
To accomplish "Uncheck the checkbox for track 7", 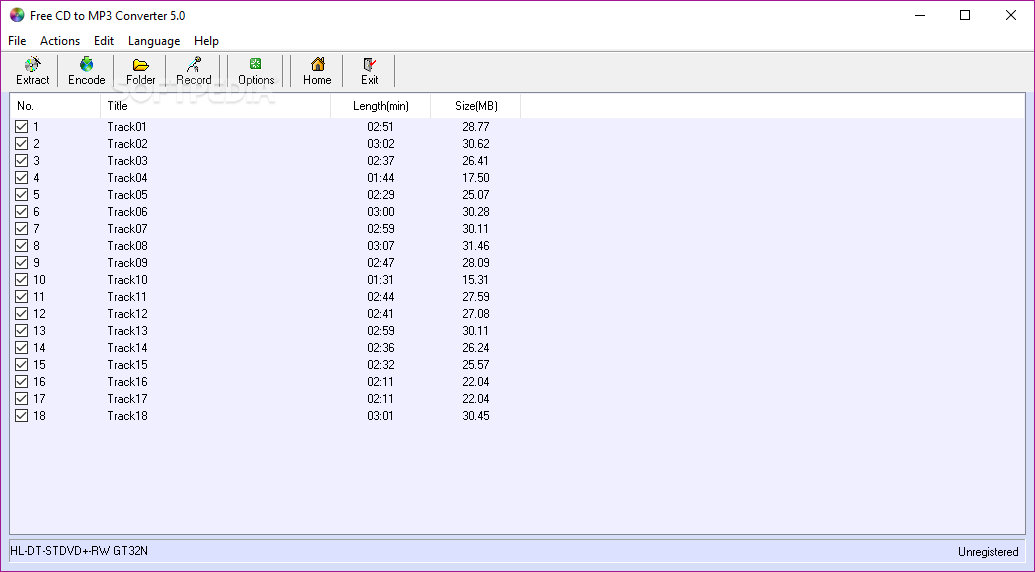I will tap(22, 228).
